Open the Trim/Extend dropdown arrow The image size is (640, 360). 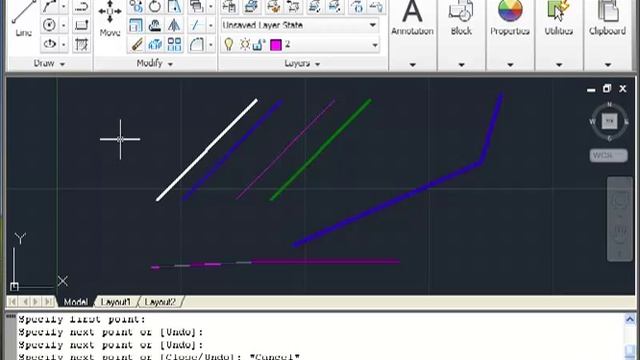coord(211,25)
